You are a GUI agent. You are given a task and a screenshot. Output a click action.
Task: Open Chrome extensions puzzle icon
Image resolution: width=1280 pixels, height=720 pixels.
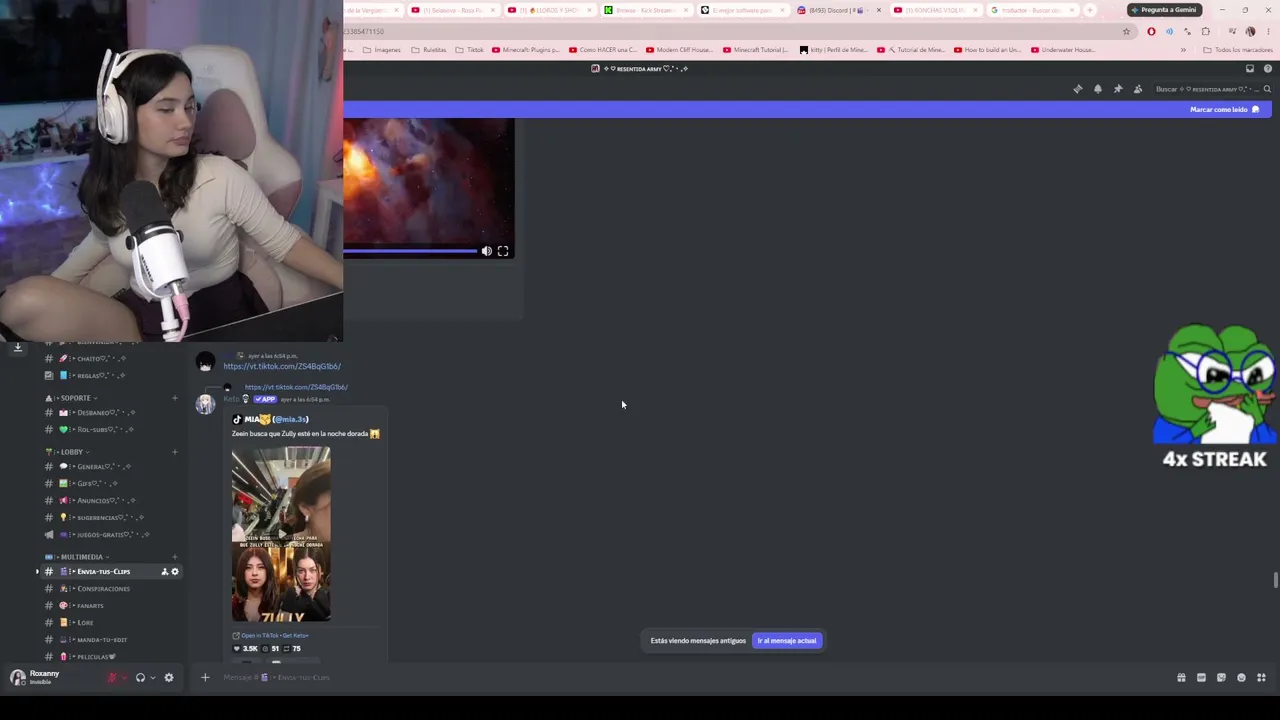1206,32
